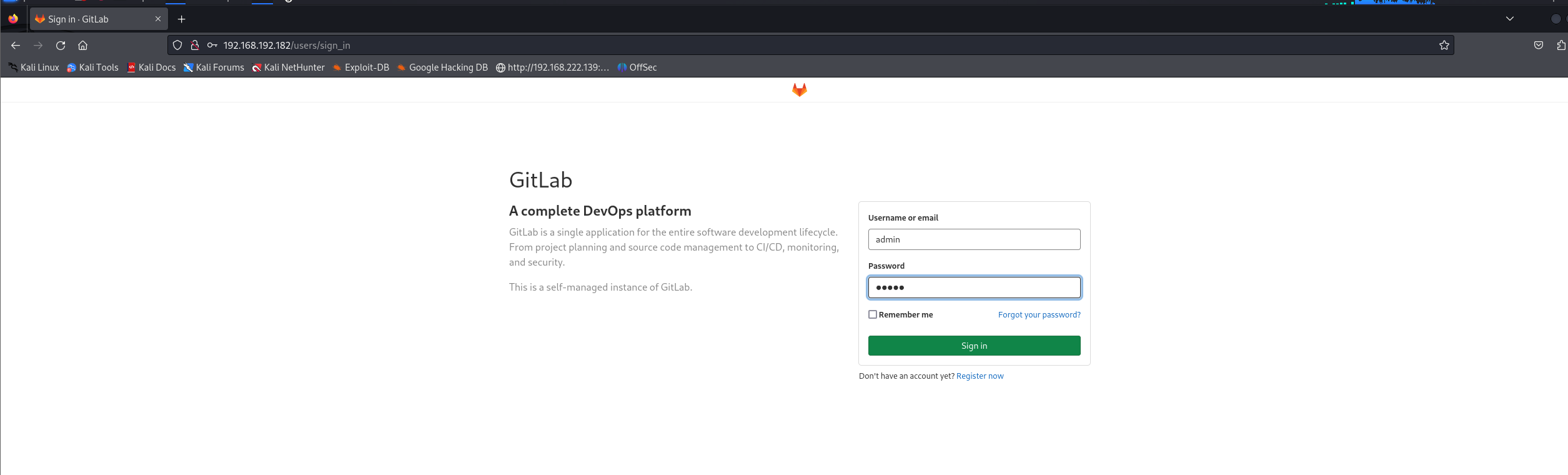Click the GitLab heading text
The height and width of the screenshot is (475, 1568).
point(540,180)
